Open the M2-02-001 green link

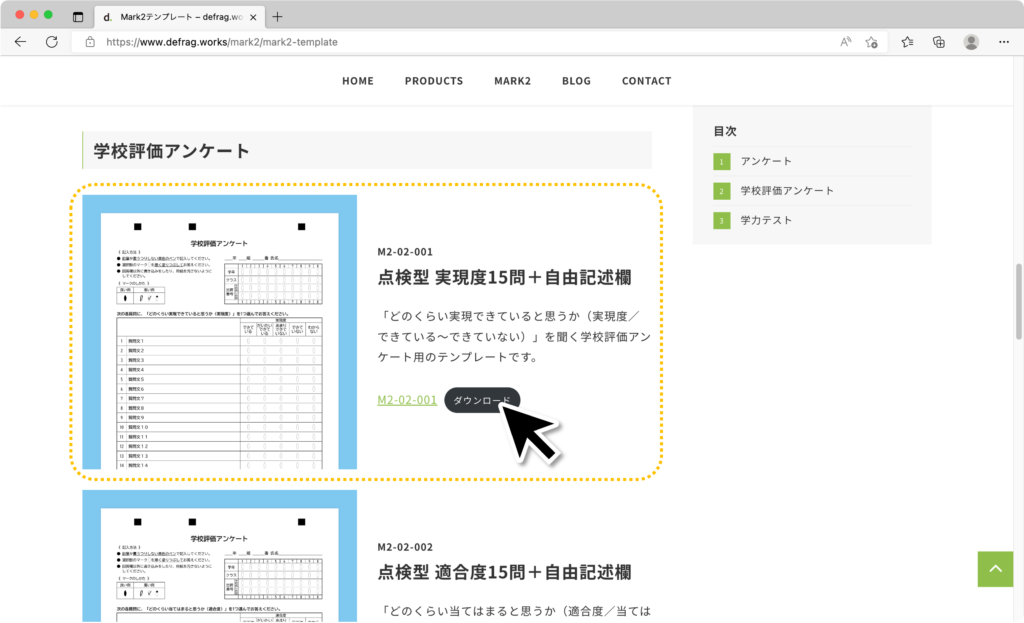(x=407, y=400)
